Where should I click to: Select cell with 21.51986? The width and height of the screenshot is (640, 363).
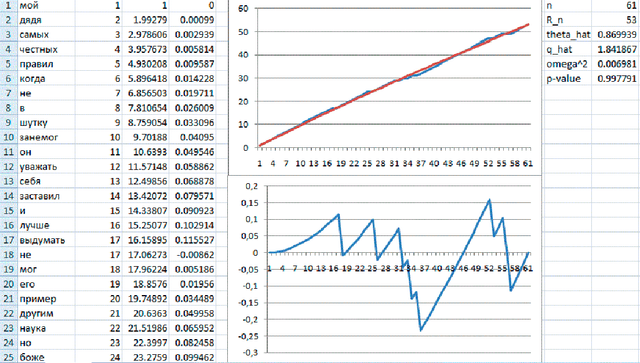145,328
